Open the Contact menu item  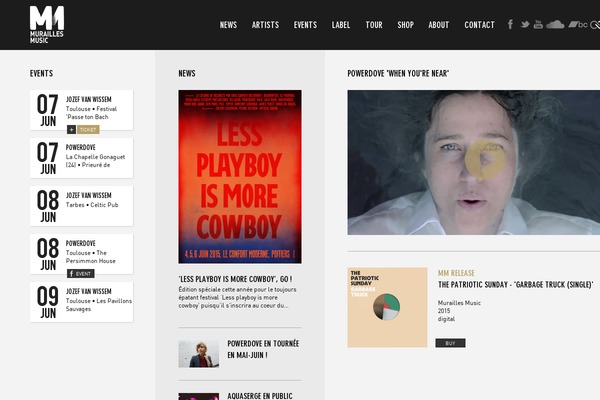[x=479, y=25]
